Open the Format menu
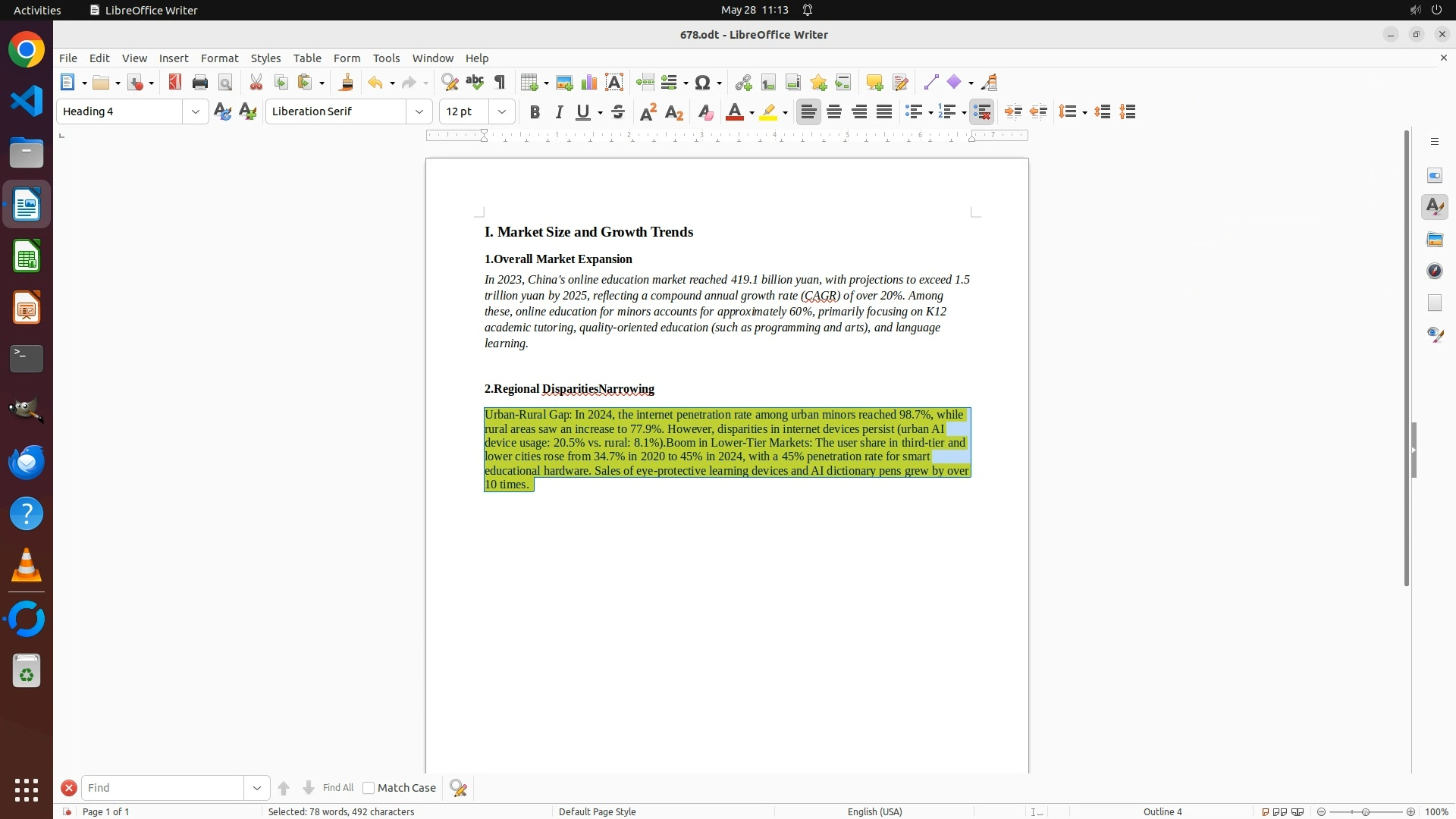1456x819 pixels. 219,58
